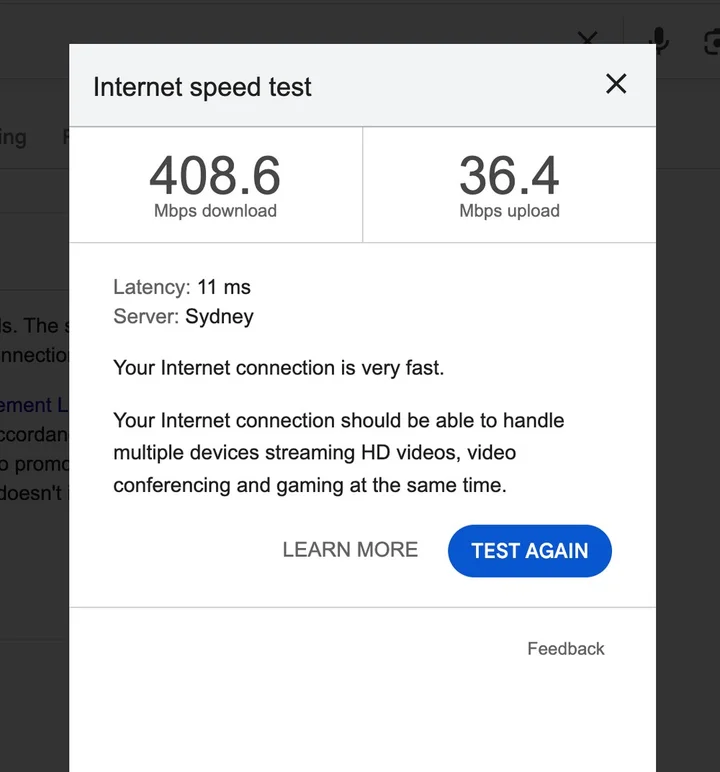The image size is (720, 772).
Task: Select the 408.6 download speed value
Action: tap(215, 175)
